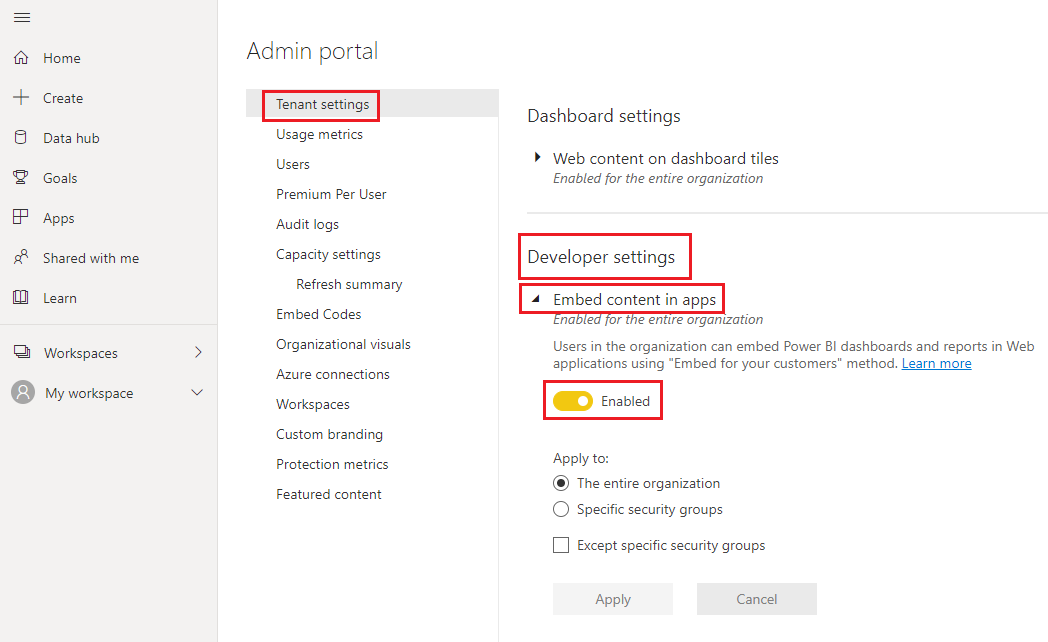Disable the Embed content in apps setting
Screen dimensions: 1048x642
point(572,400)
